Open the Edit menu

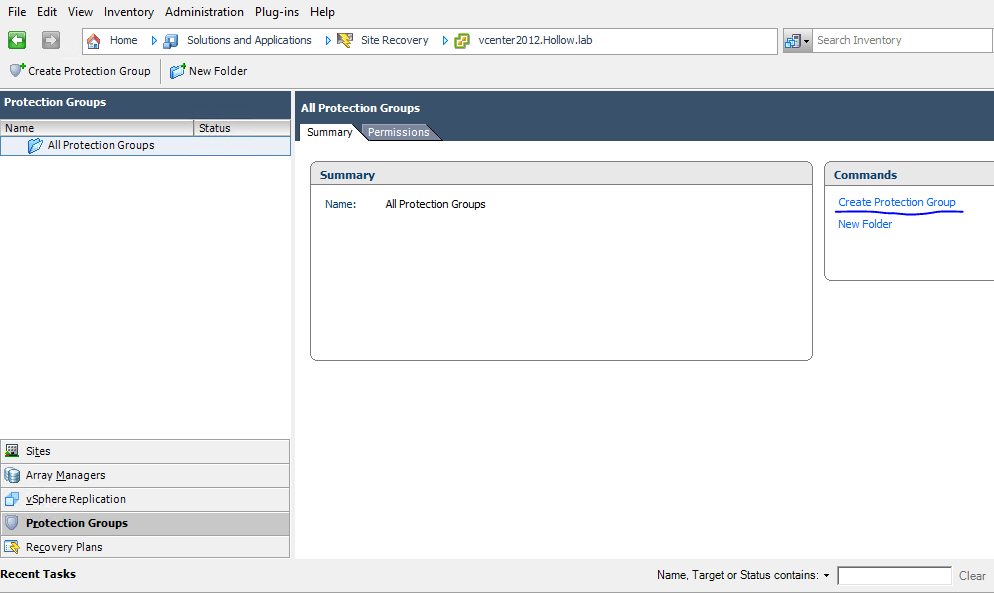(x=47, y=12)
